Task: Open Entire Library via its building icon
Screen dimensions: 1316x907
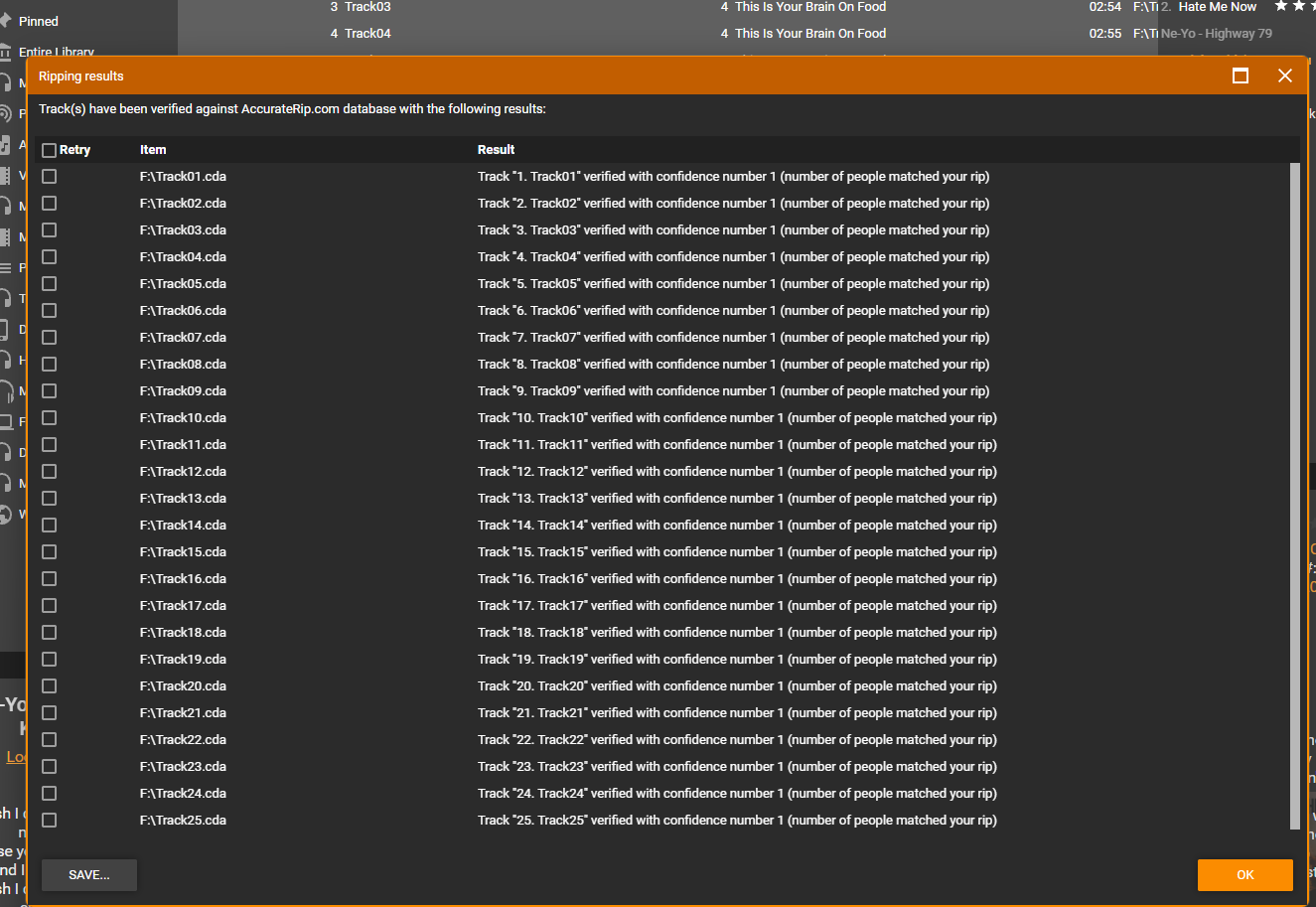Action: tap(5, 52)
